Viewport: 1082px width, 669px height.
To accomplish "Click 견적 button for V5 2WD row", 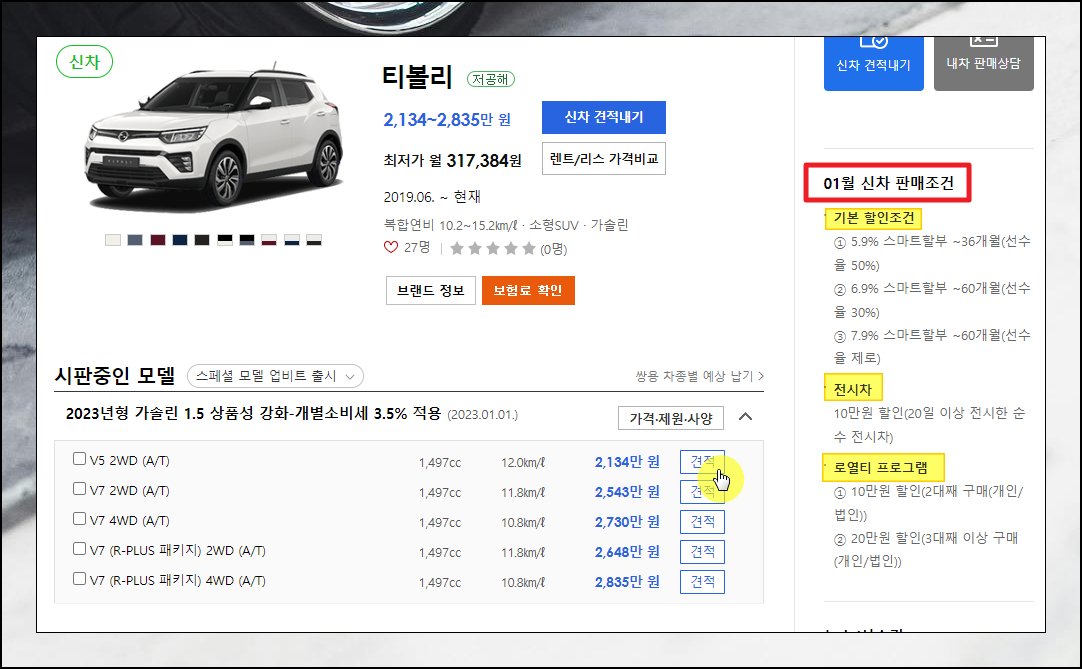I will [702, 462].
